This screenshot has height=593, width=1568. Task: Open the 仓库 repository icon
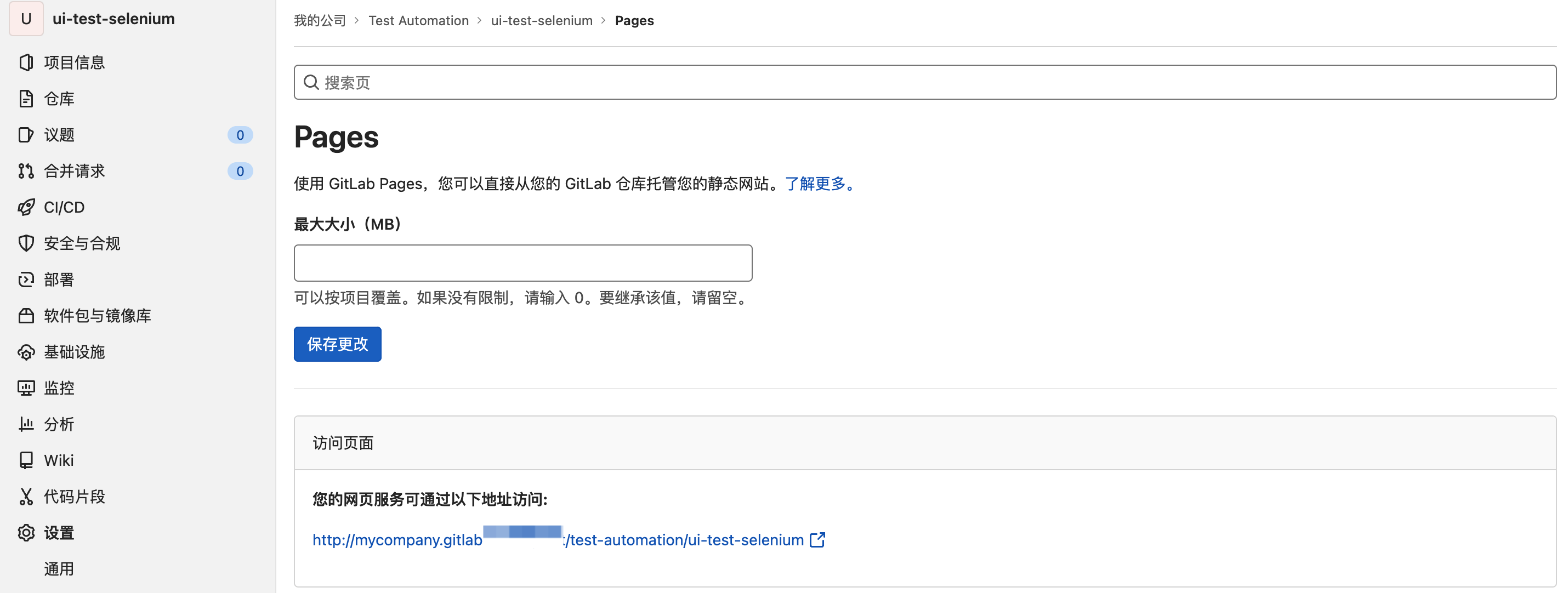click(x=26, y=99)
